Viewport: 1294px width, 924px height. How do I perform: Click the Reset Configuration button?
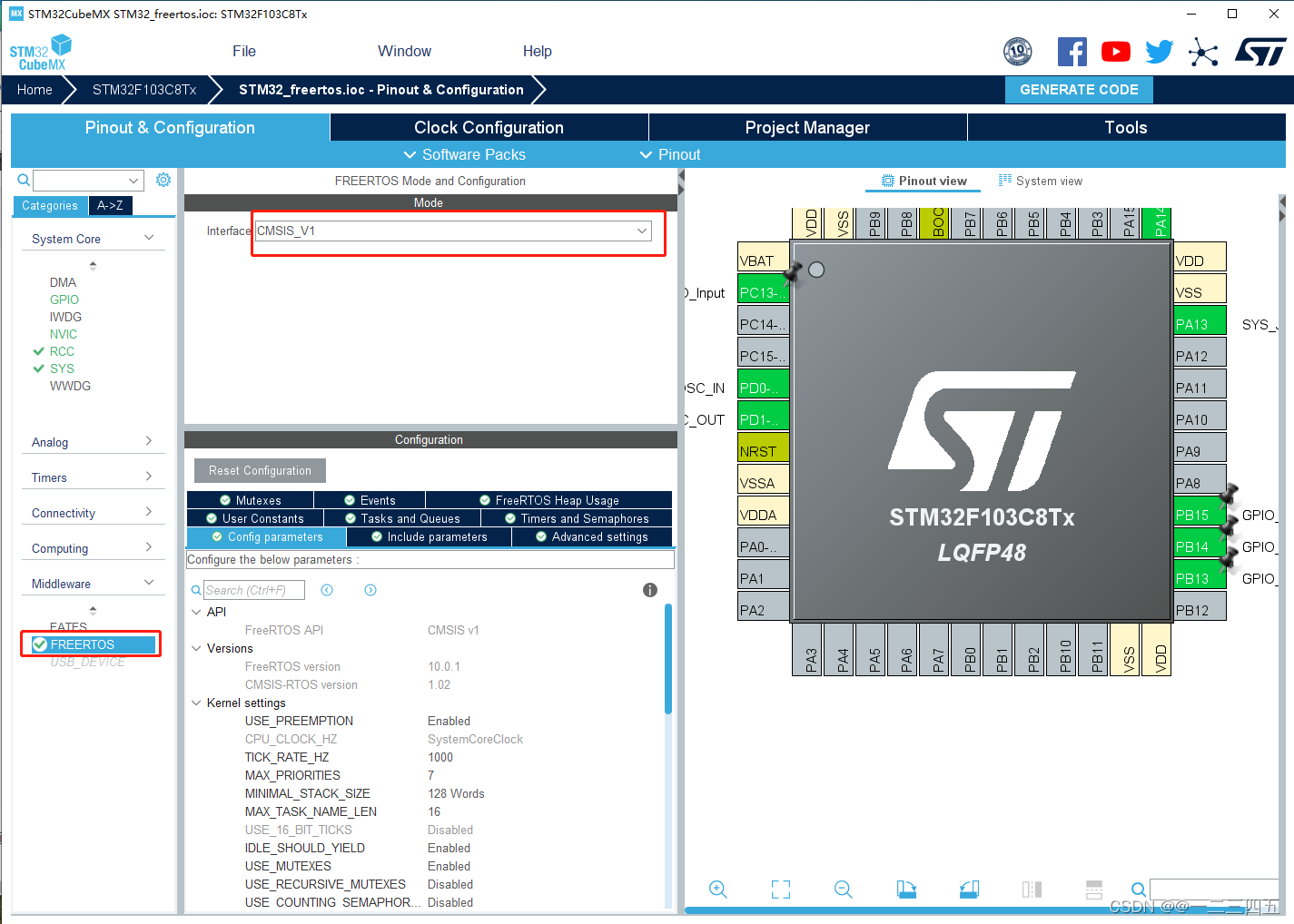click(260, 470)
